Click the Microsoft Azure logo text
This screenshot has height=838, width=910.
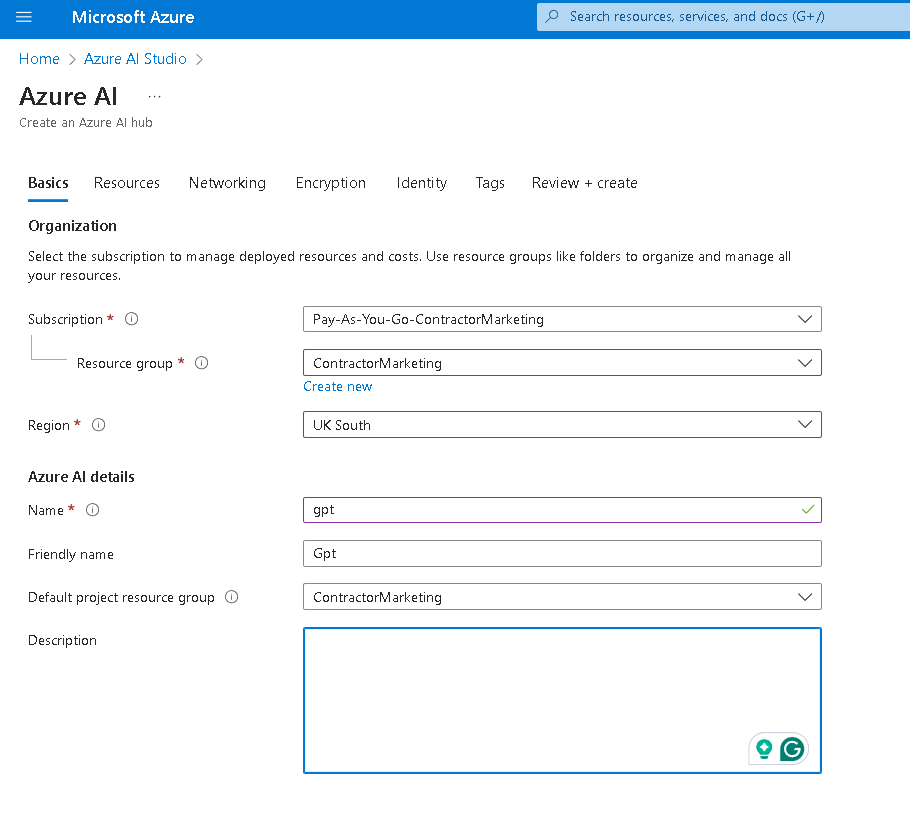(x=133, y=17)
